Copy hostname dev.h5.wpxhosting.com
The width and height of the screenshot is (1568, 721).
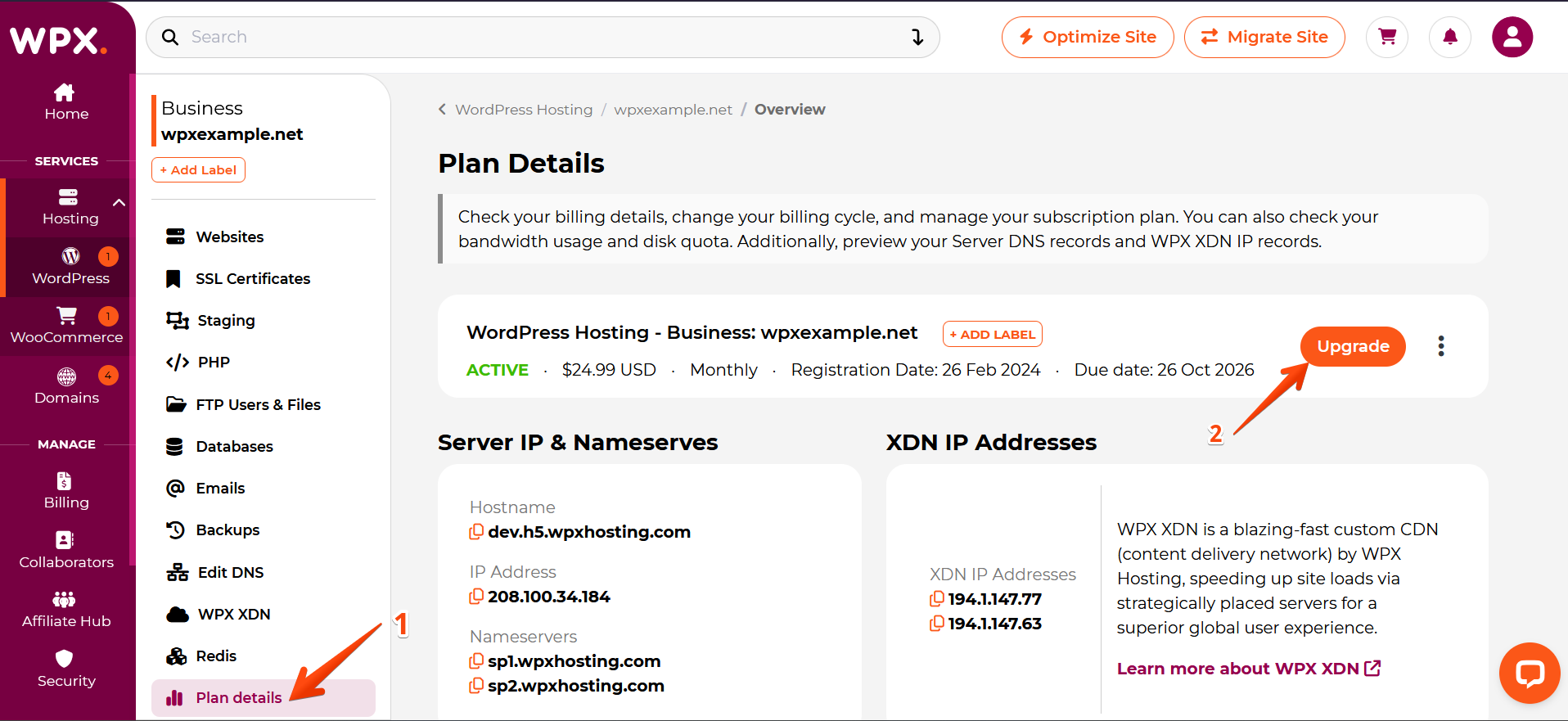(475, 532)
